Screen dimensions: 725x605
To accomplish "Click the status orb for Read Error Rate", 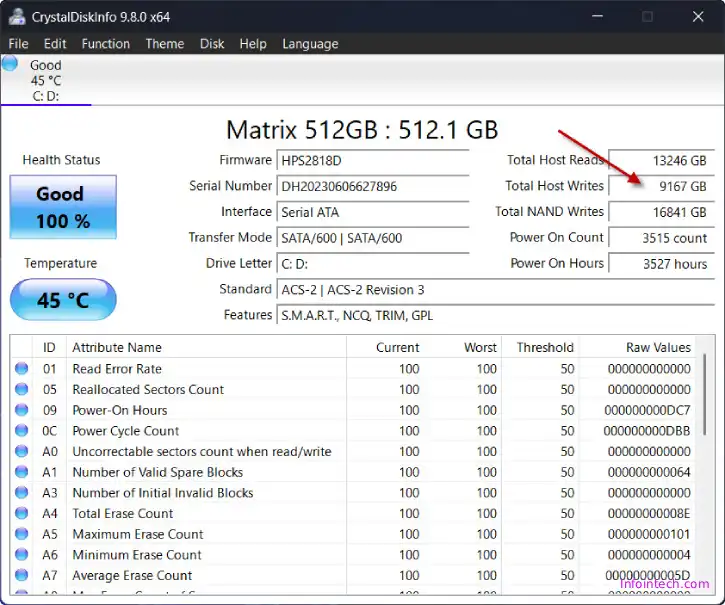I will [x=21, y=369].
